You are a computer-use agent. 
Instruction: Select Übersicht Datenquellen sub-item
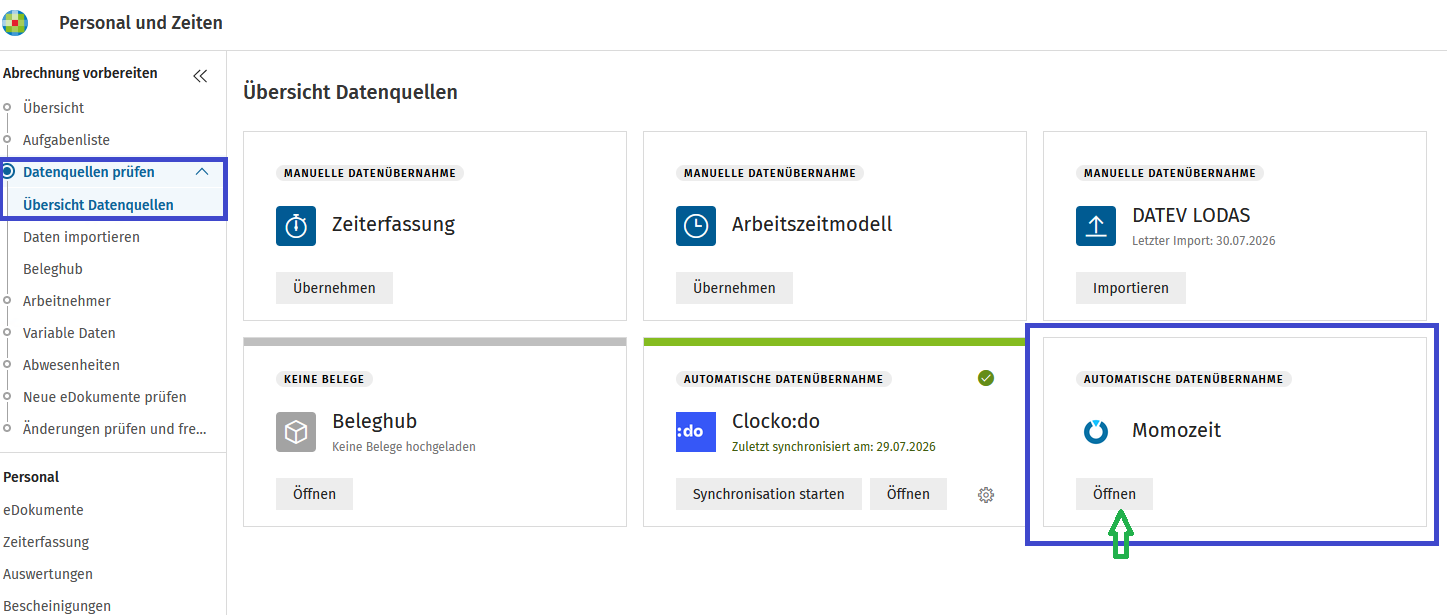click(98, 205)
